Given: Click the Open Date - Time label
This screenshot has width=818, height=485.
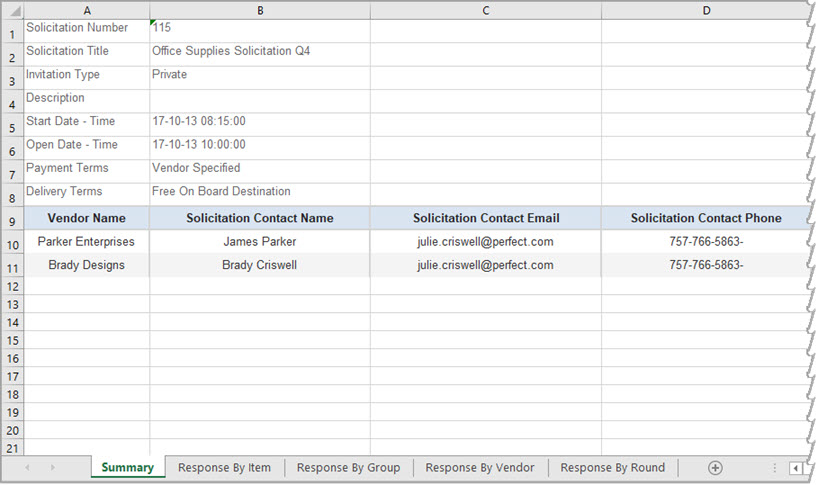Looking at the screenshot, I should tap(87, 148).
